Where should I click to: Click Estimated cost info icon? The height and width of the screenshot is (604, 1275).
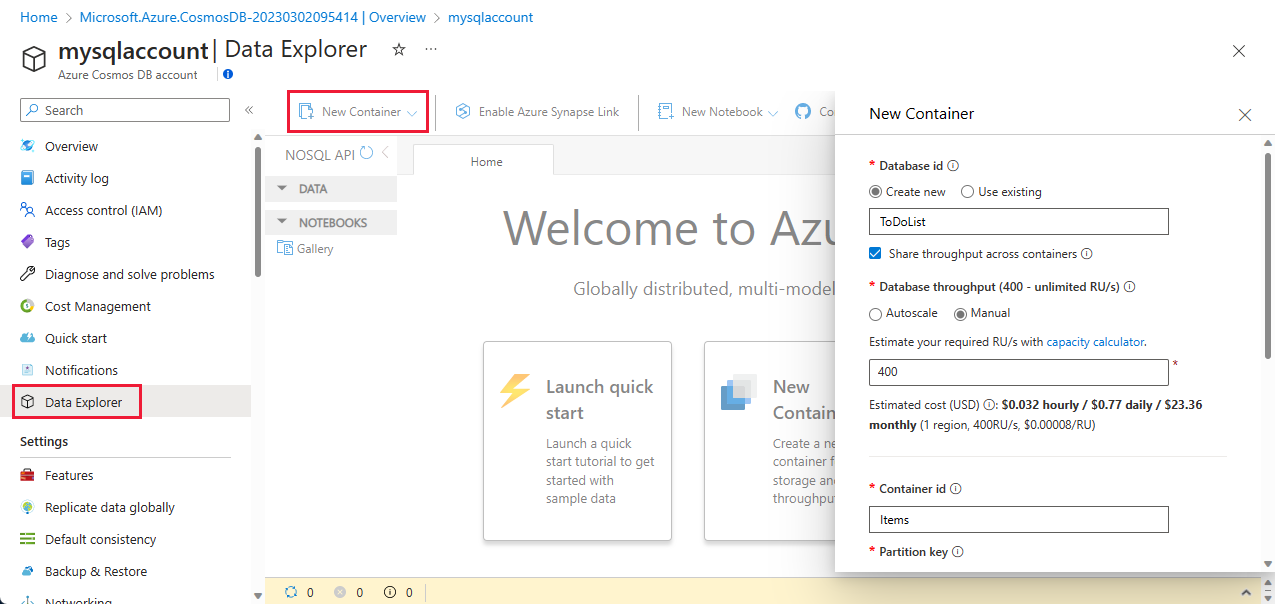tap(988, 405)
